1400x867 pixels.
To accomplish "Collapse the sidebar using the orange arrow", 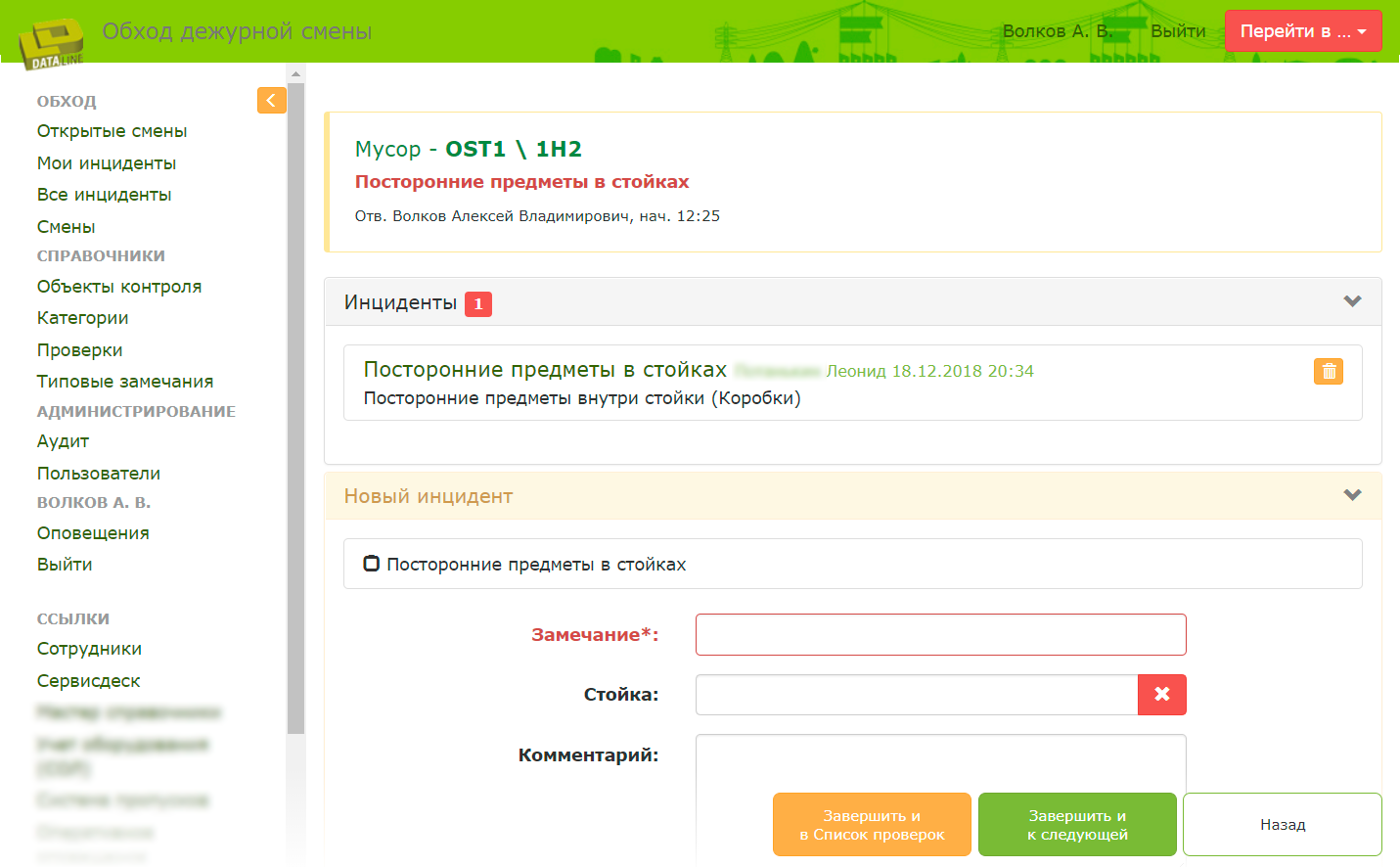I will (x=271, y=100).
